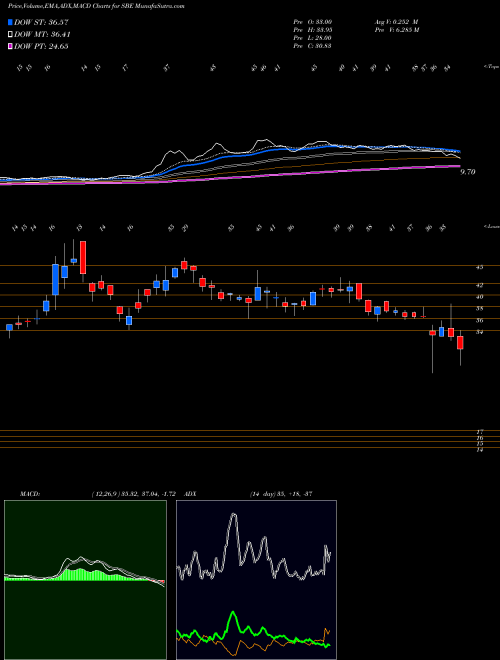Click the 14 price level label

pos(480,450)
